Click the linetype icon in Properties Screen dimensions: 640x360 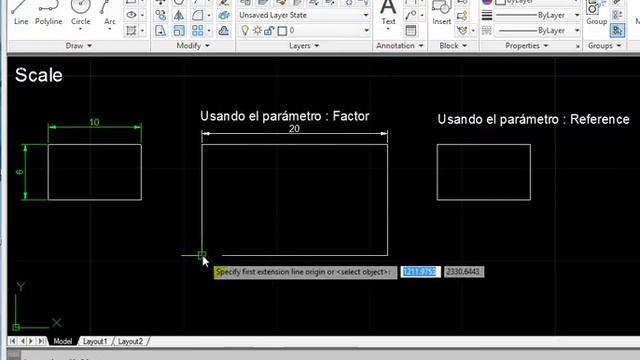pos(487,31)
